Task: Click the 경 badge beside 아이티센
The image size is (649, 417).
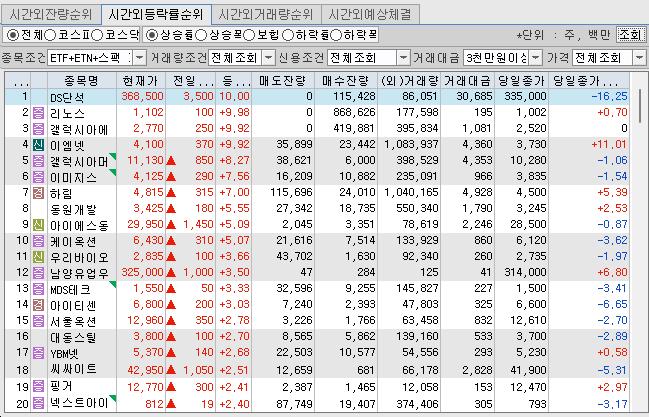Action: point(38,305)
